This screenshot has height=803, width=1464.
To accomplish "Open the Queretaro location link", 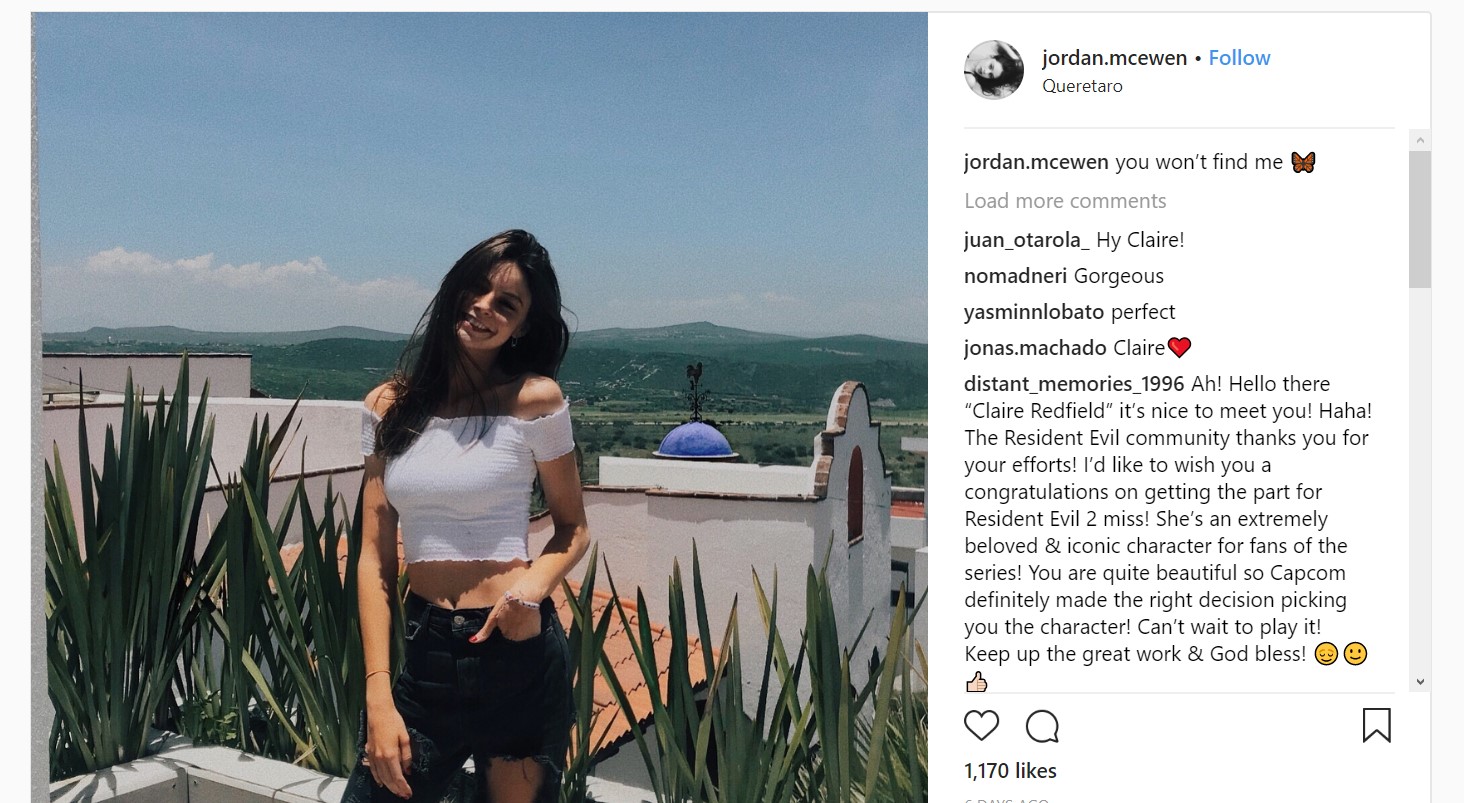I will [1082, 86].
